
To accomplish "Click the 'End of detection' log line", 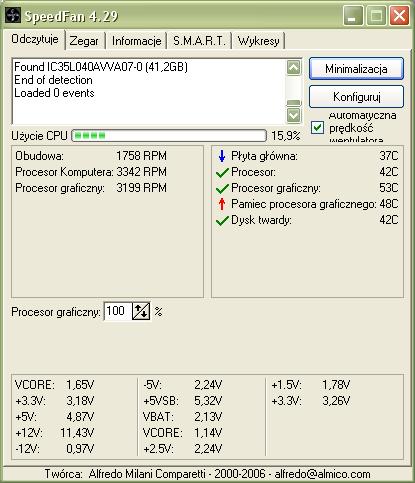I will tap(53, 80).
